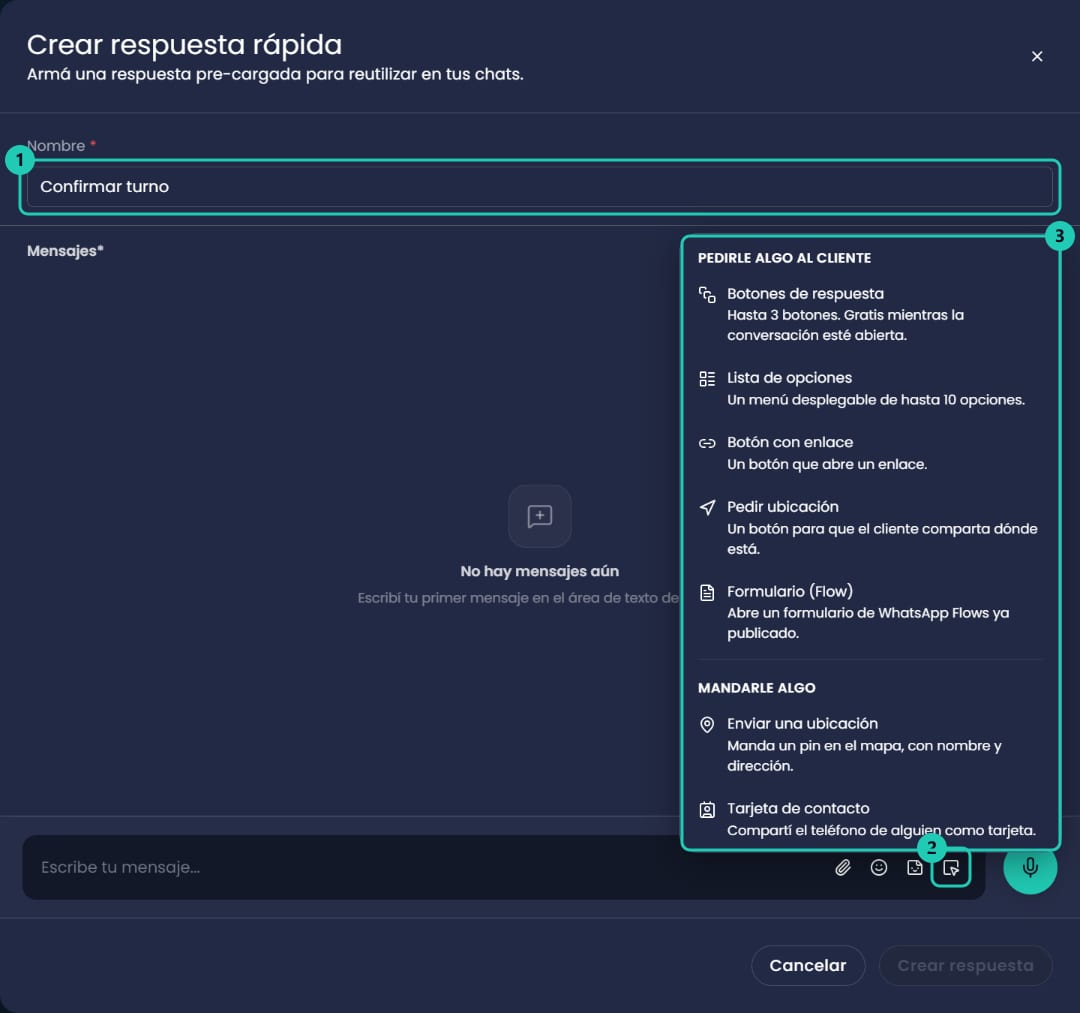Screen dimensions: 1080x1013
Task: Select Pedir ubicación menu entry
Action: [x=869, y=528]
